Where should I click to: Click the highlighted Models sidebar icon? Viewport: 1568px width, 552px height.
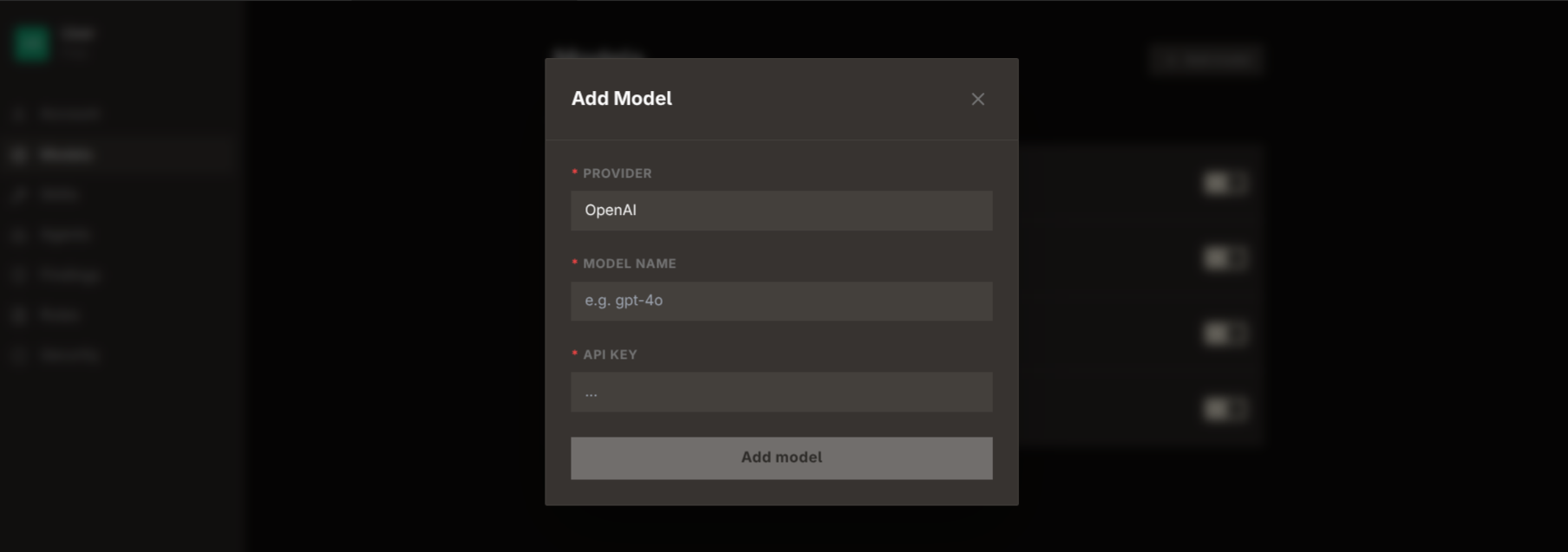click(19, 154)
